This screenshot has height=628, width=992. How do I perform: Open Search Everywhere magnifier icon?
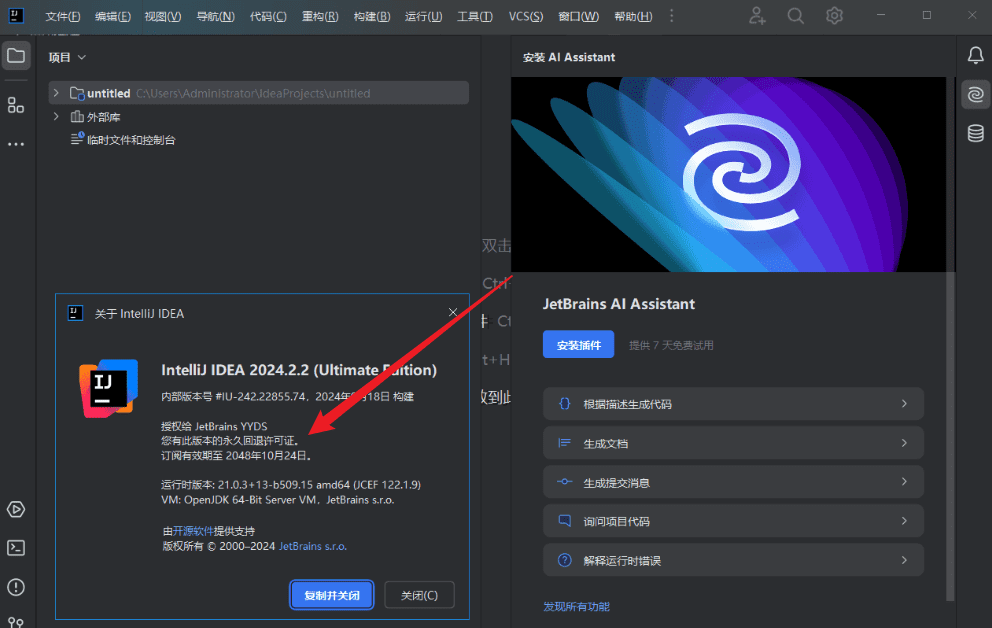pos(795,16)
